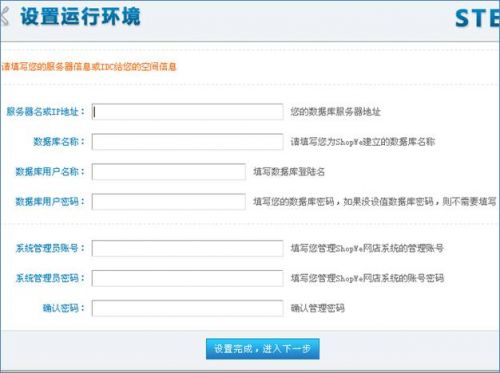Click the hint 填写您管理ShopYe网店系统的管理账号
Viewport: 500px width, 373px height.
367,248
